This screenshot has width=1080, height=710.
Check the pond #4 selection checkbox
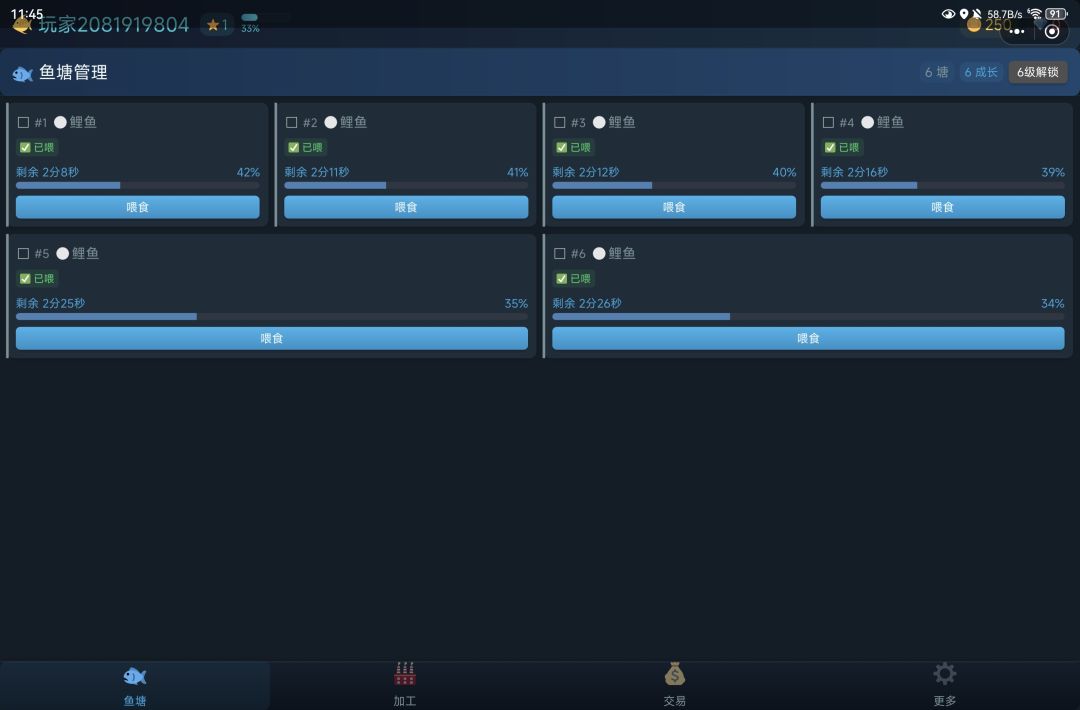[x=829, y=123]
